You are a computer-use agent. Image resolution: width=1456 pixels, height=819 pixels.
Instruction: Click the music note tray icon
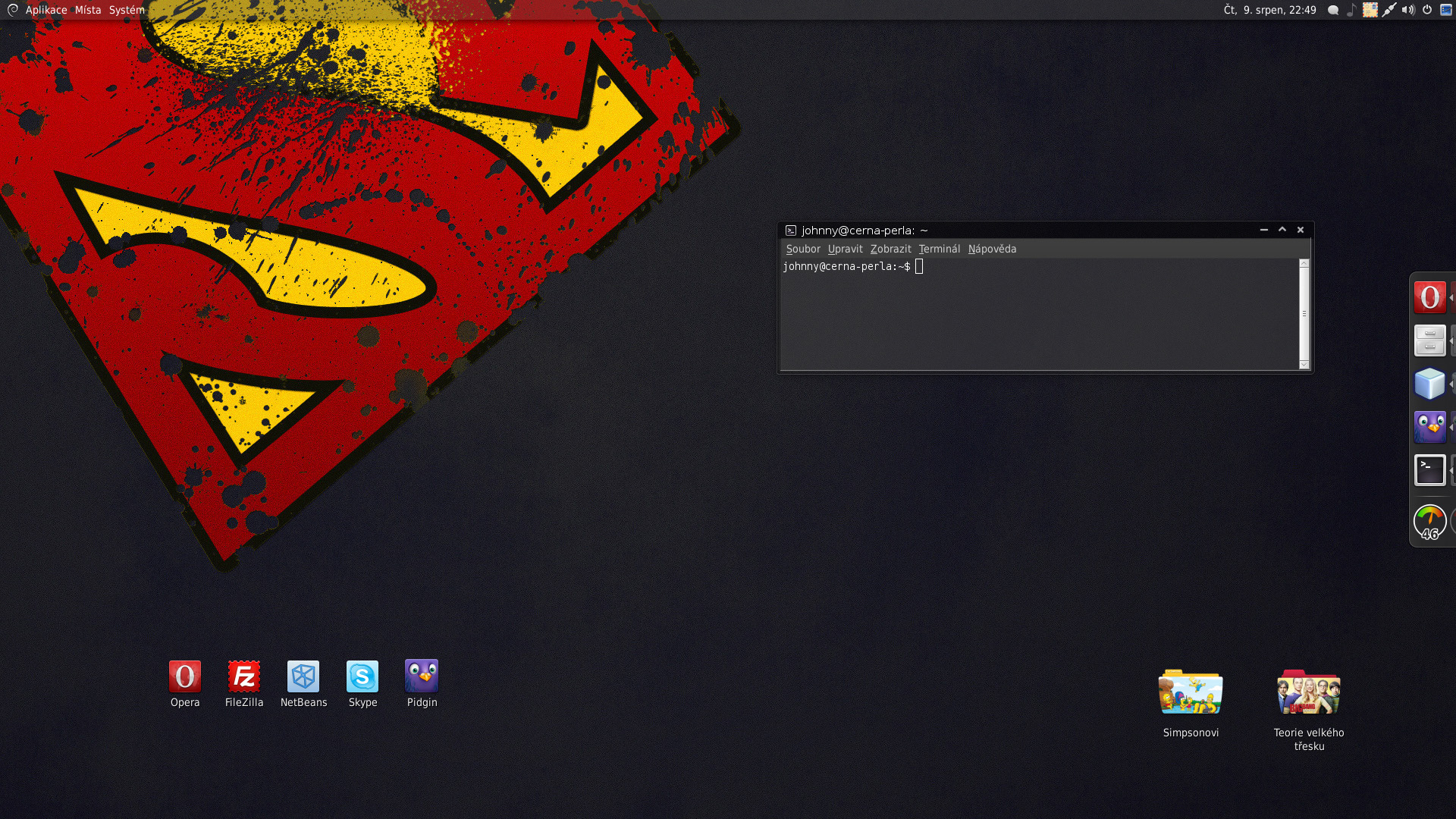coord(1351,10)
